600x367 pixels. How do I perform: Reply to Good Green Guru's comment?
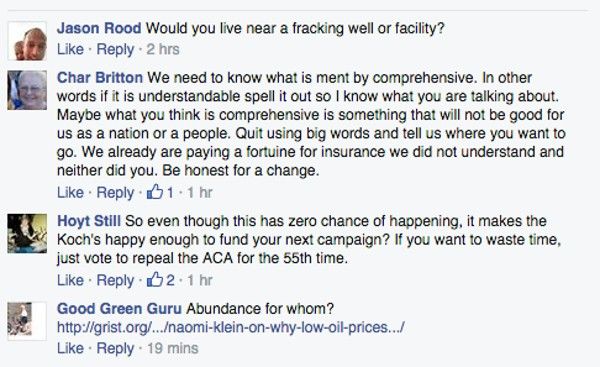(x=115, y=349)
